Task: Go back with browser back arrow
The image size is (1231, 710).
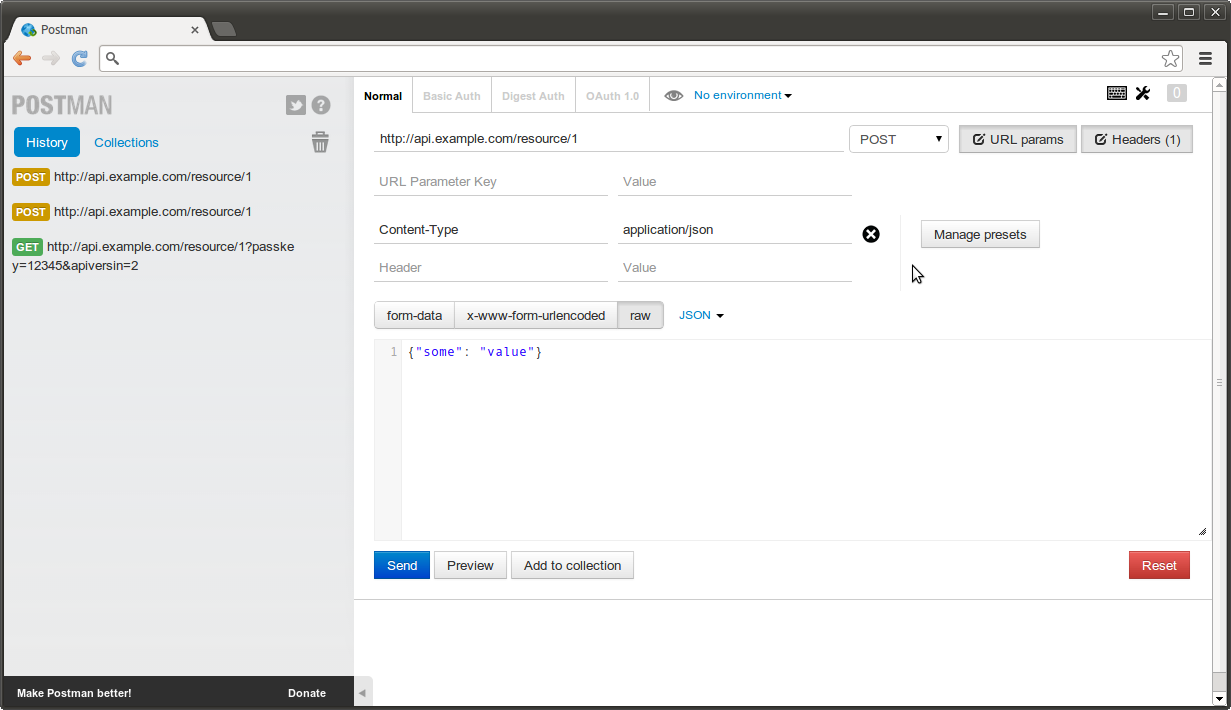Action: click(x=22, y=58)
